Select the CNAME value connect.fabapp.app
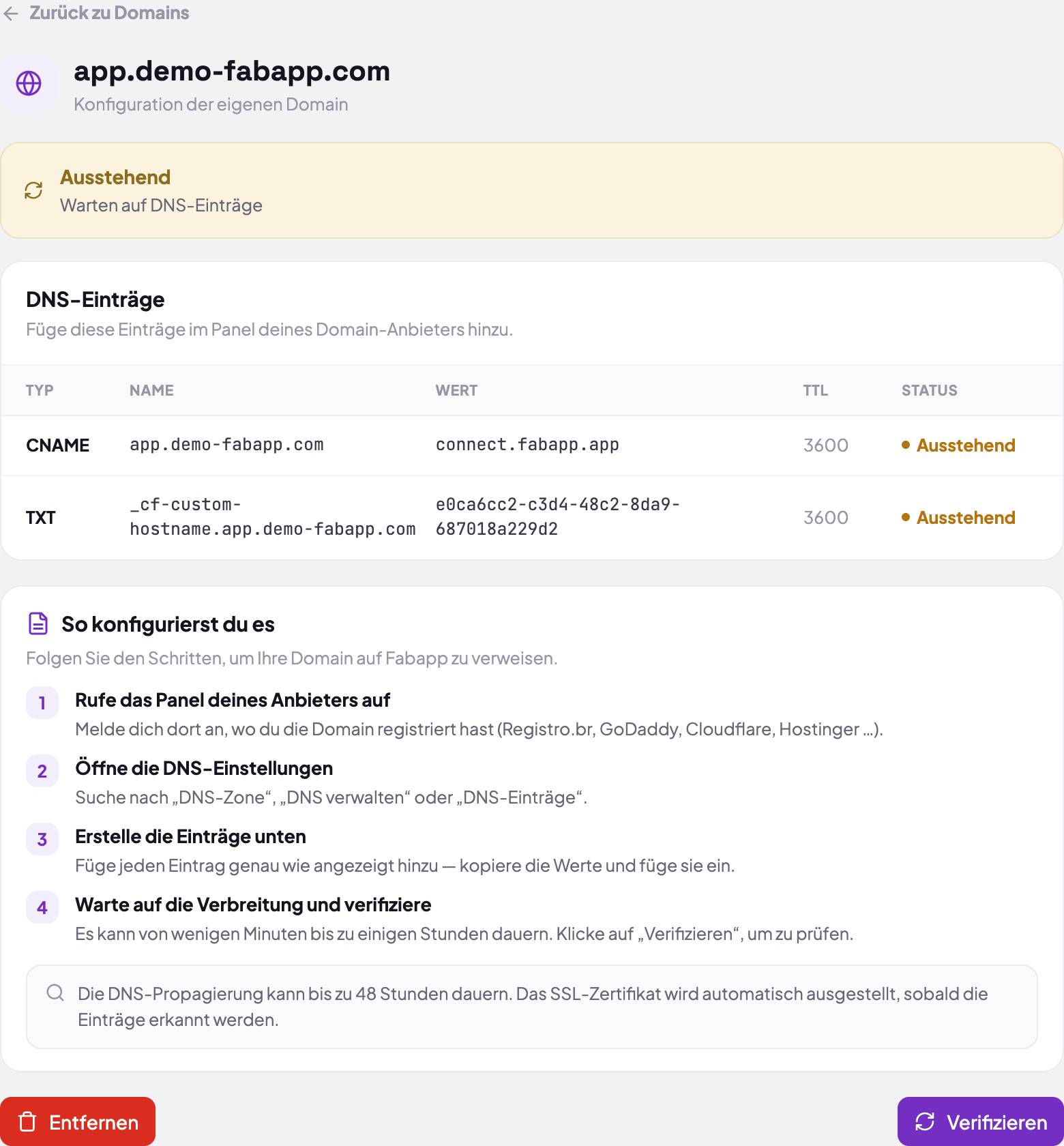The width and height of the screenshot is (1064, 1146). coord(527,445)
